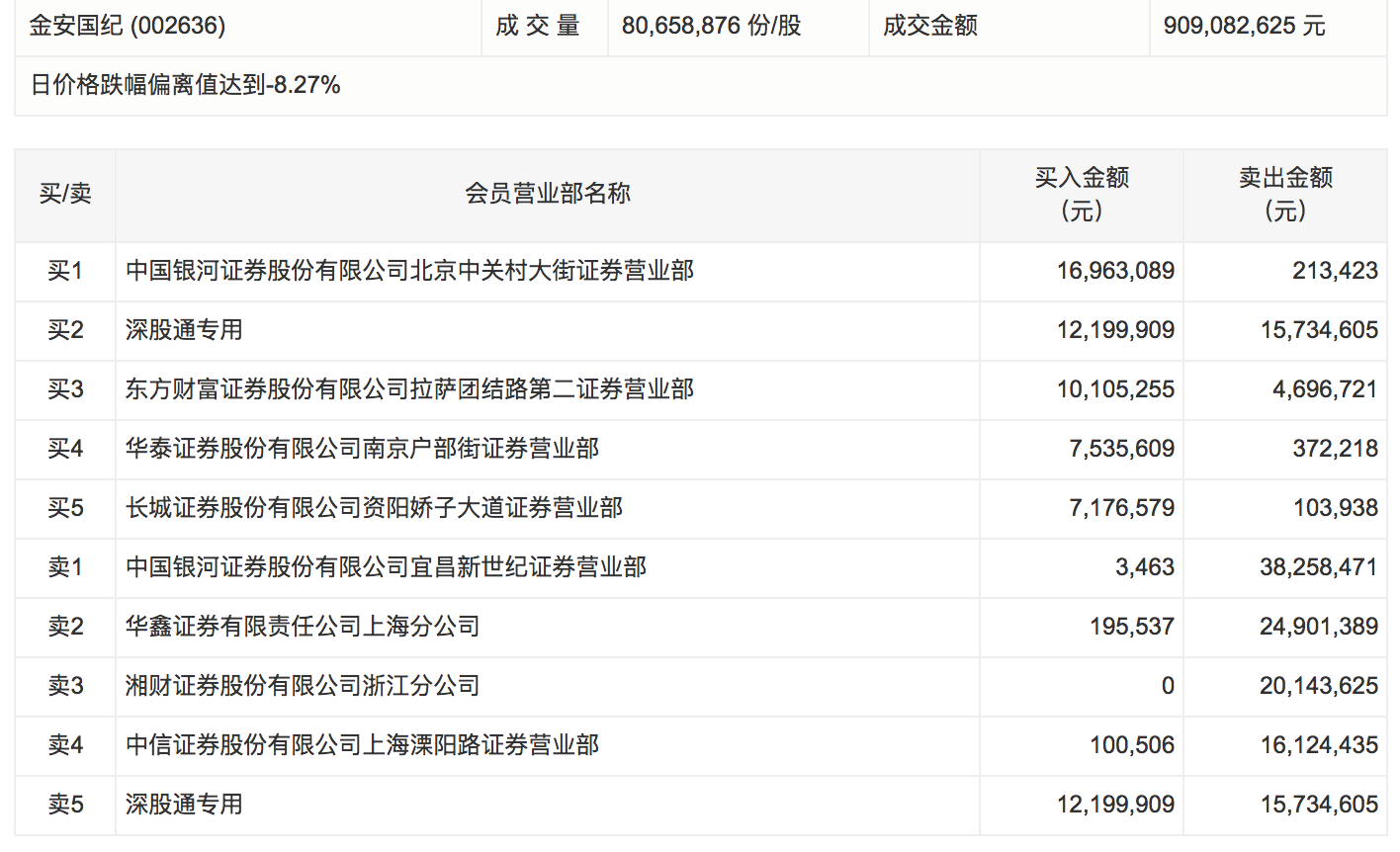
Task: Click the 成交金额 label cell
Action: tap(930, 26)
